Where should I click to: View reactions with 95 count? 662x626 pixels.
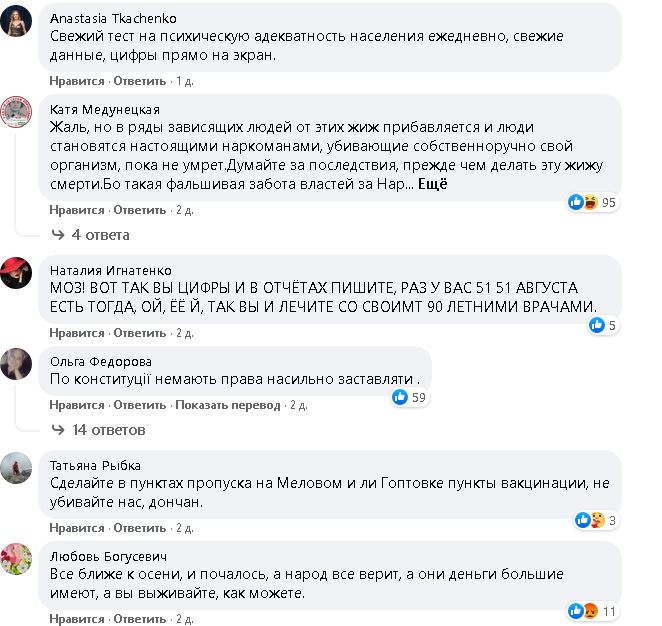(x=620, y=203)
